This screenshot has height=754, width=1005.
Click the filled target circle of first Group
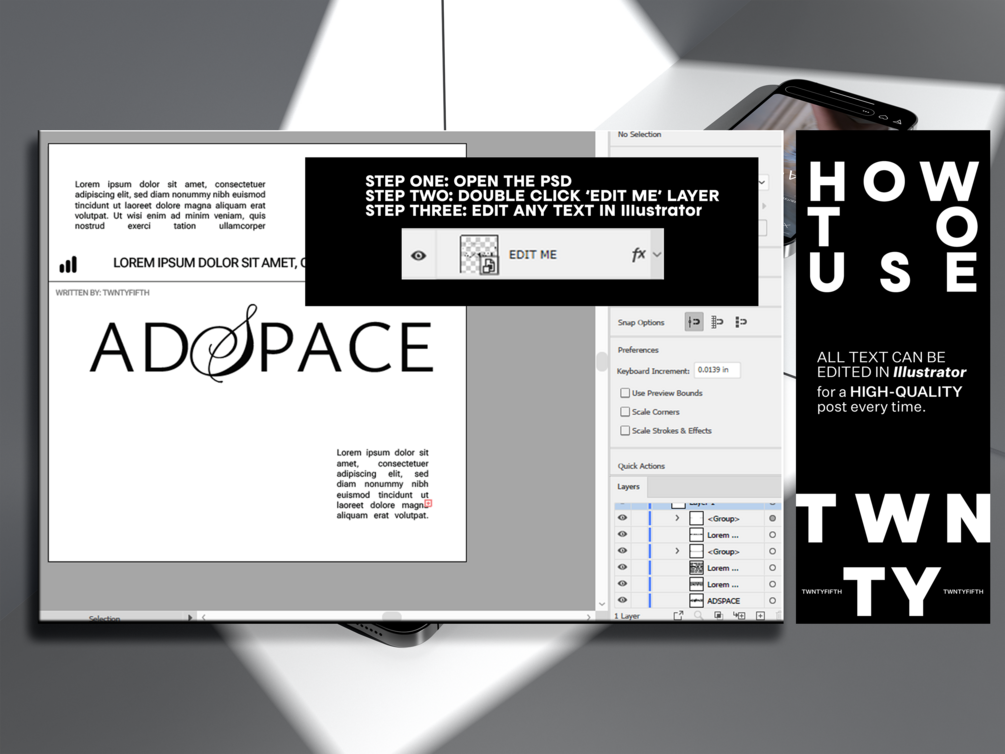tap(772, 518)
